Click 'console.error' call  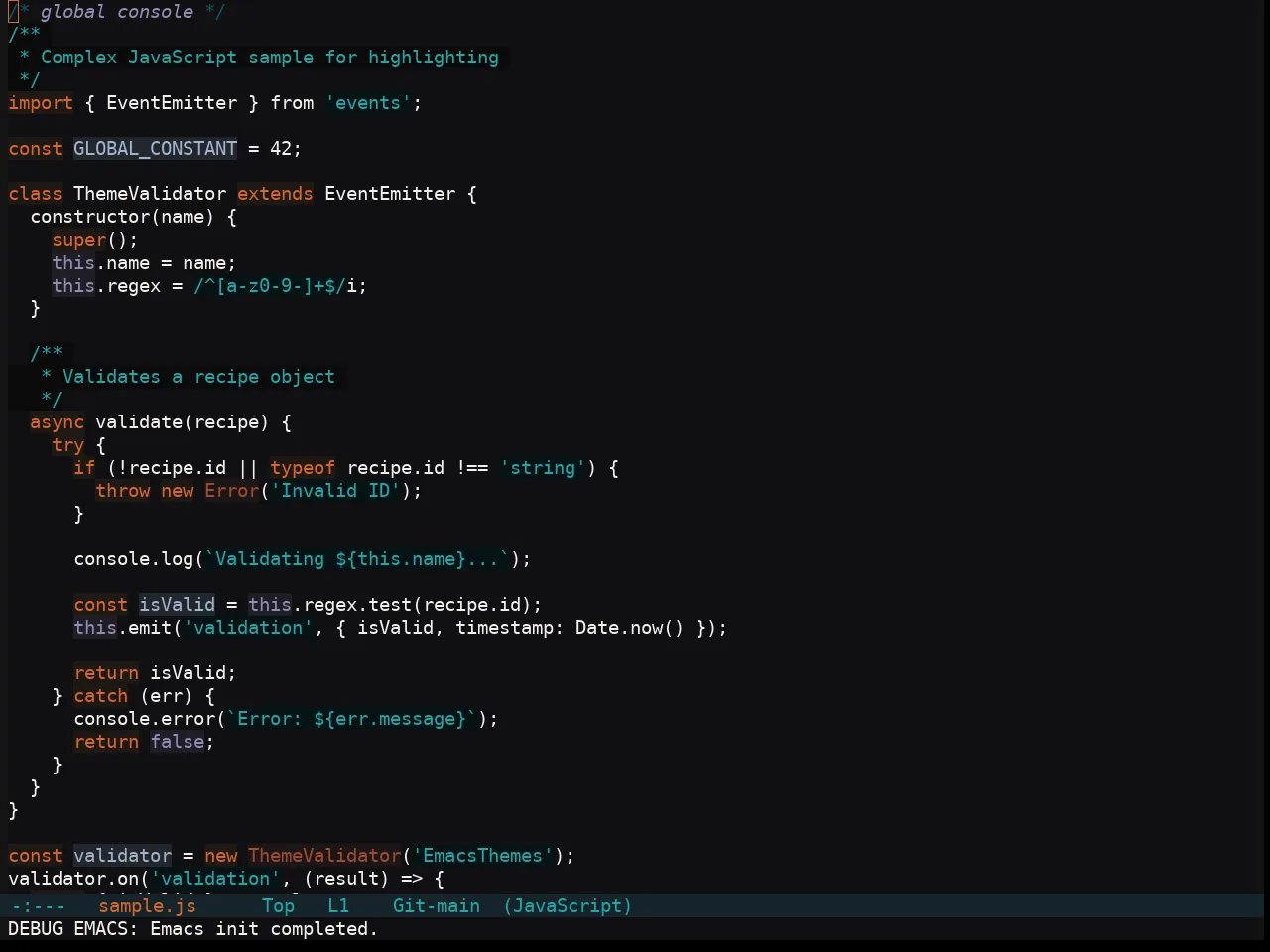click(x=144, y=719)
